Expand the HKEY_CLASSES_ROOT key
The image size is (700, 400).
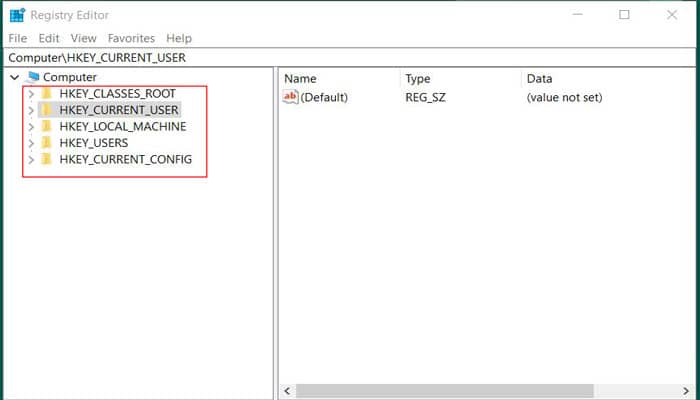31,94
